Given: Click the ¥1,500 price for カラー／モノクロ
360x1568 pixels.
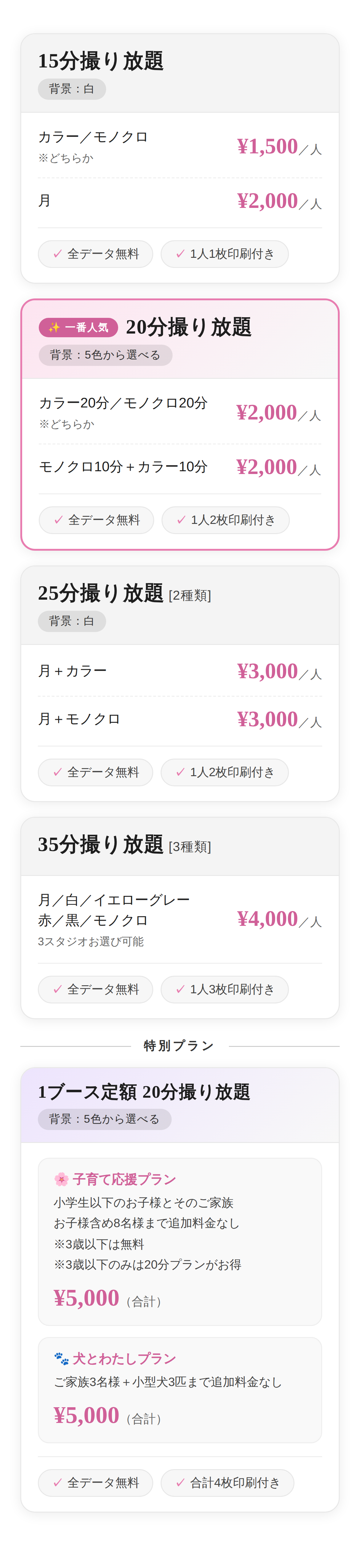Looking at the screenshot, I should [x=268, y=147].
